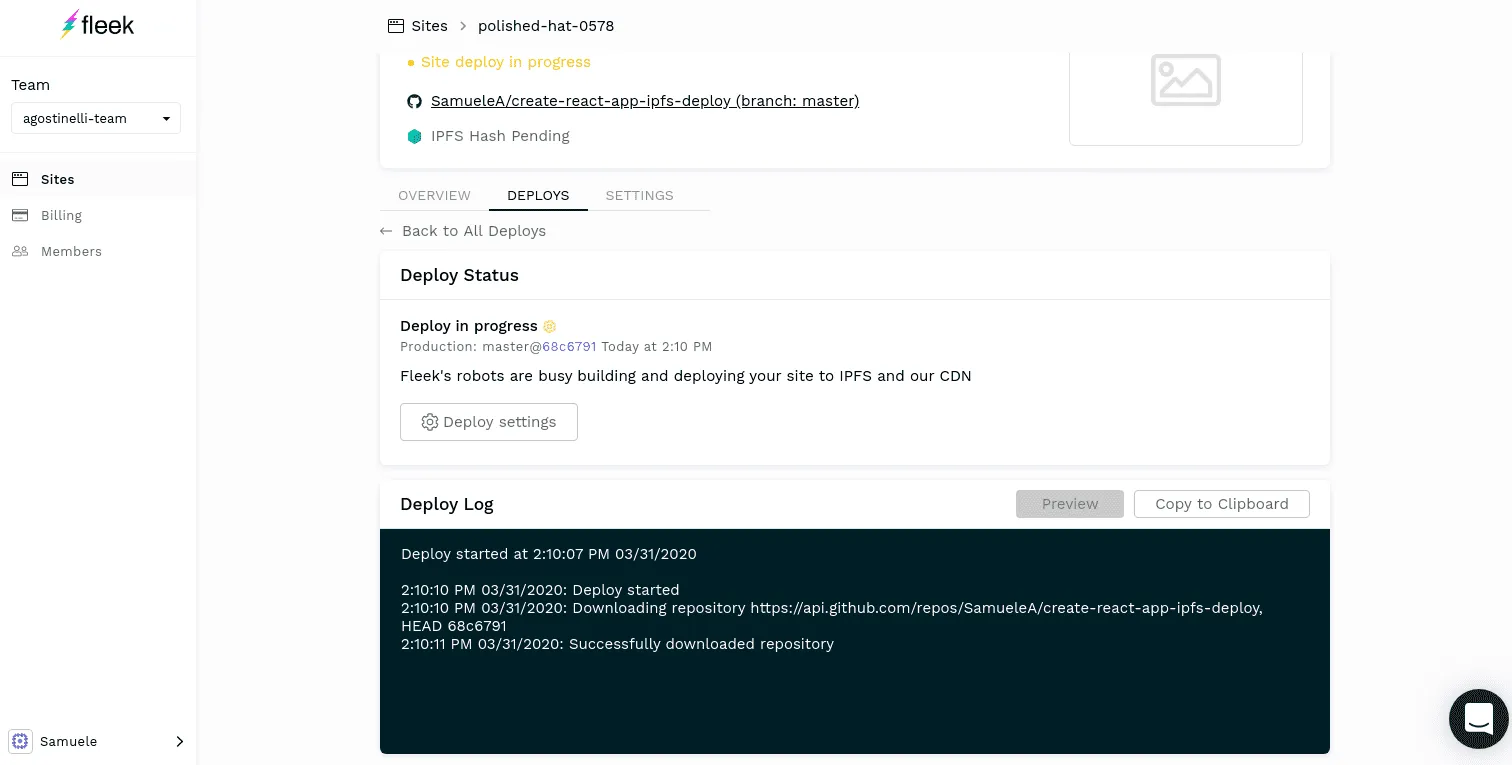Image resolution: width=1512 pixels, height=765 pixels.
Task: Switch to the Overview tab
Action: tap(434, 195)
